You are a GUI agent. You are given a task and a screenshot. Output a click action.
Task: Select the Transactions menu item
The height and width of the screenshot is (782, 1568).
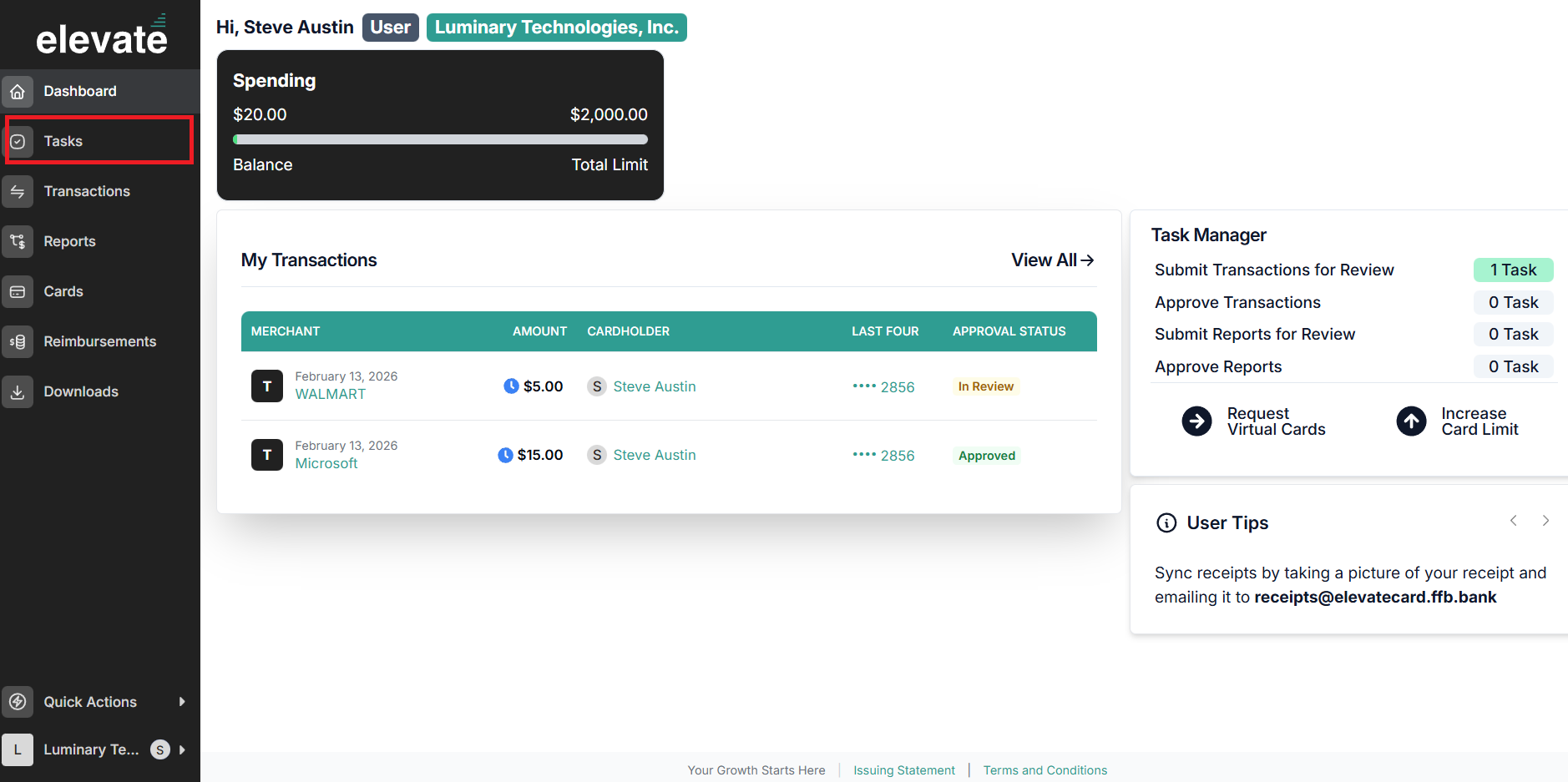pyautogui.click(x=100, y=191)
